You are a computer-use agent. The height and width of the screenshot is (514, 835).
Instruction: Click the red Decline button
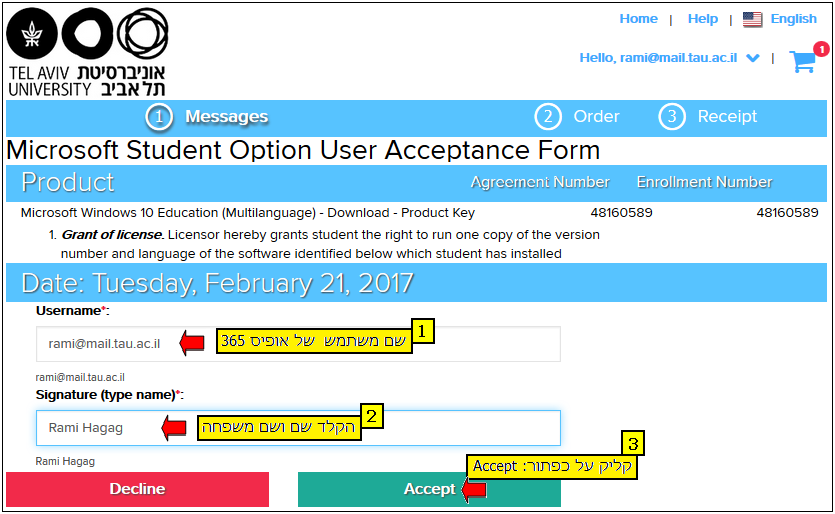[137, 489]
